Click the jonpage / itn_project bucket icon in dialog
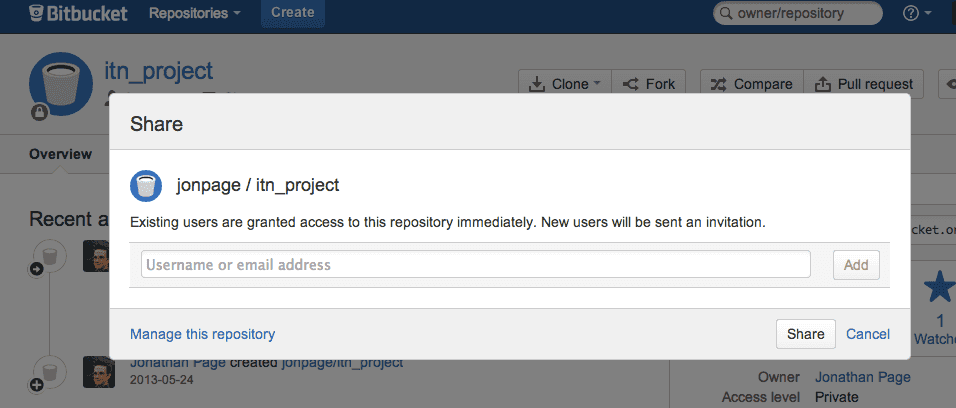The image size is (956, 408). click(x=146, y=185)
